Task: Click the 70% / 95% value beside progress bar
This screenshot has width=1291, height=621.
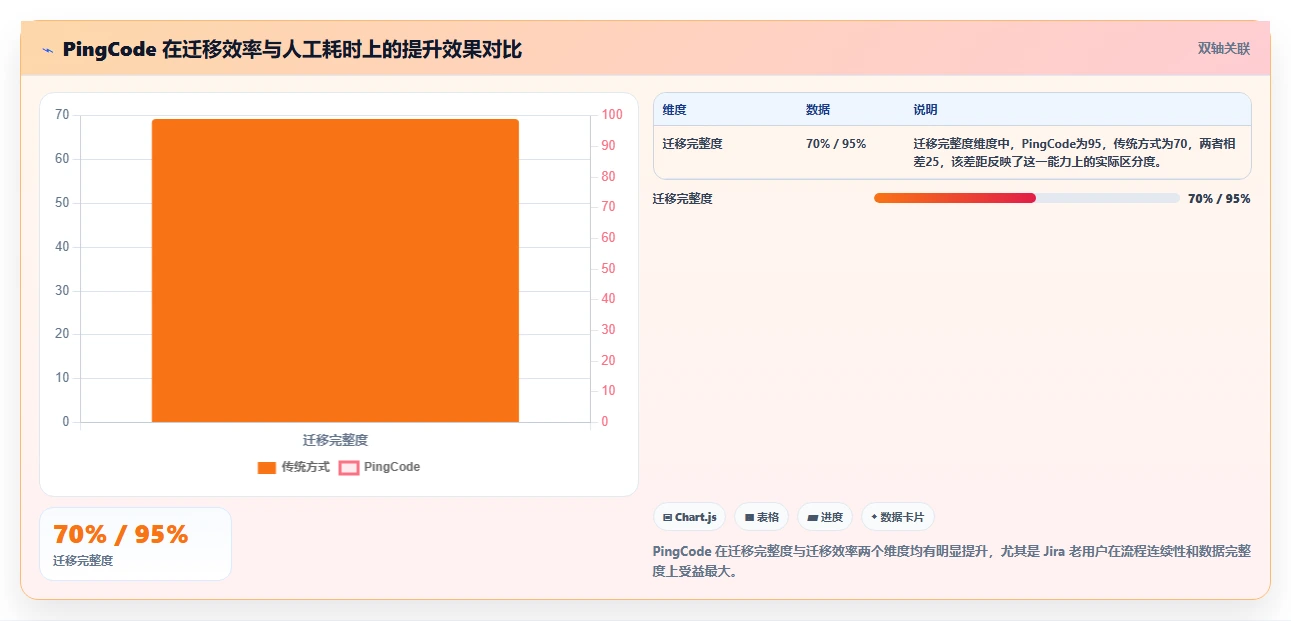Action: point(1219,199)
